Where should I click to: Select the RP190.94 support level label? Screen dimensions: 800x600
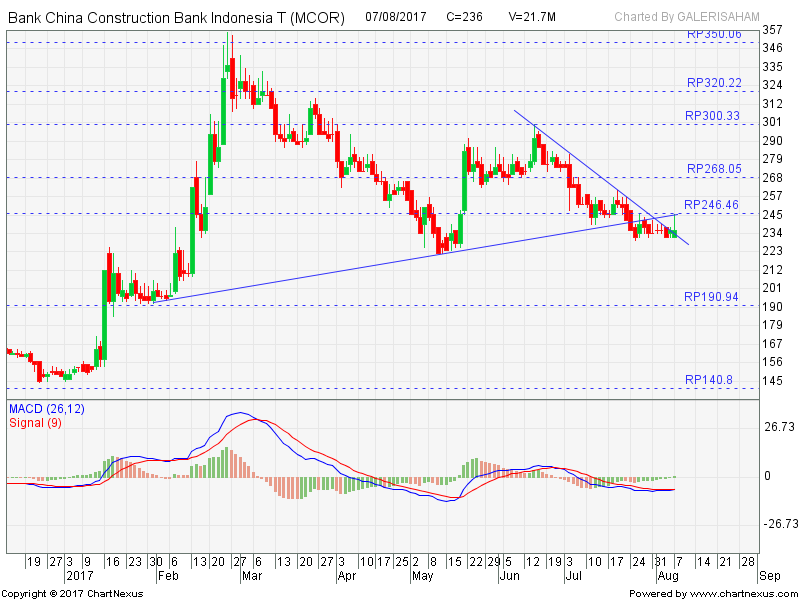712,297
